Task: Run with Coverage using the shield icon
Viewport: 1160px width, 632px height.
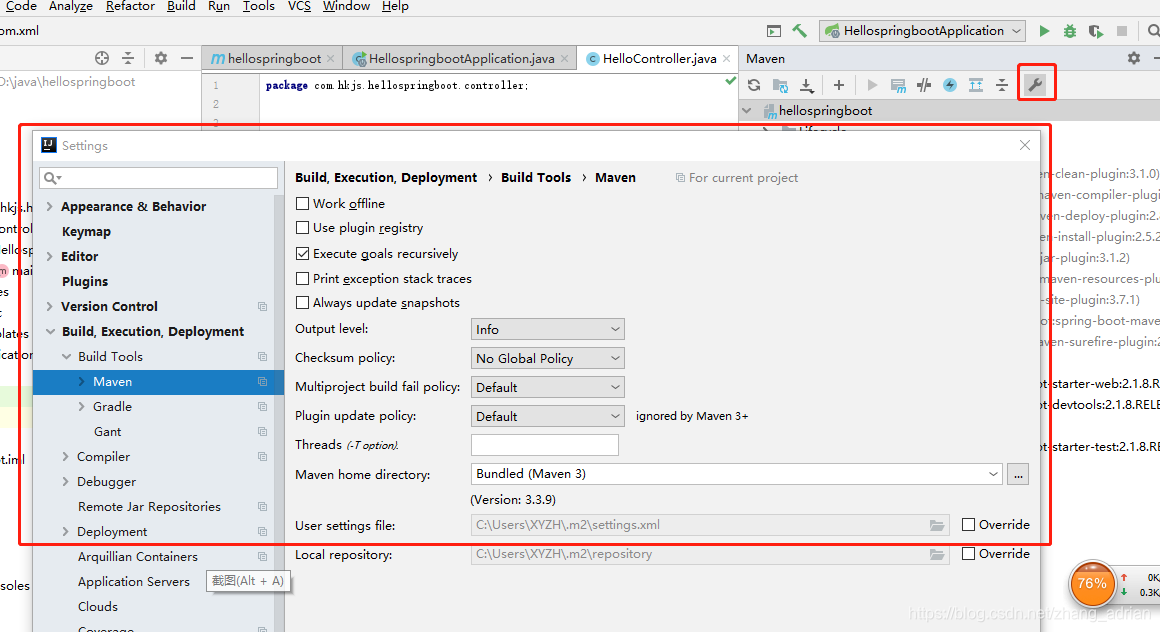Action: coord(1096,31)
